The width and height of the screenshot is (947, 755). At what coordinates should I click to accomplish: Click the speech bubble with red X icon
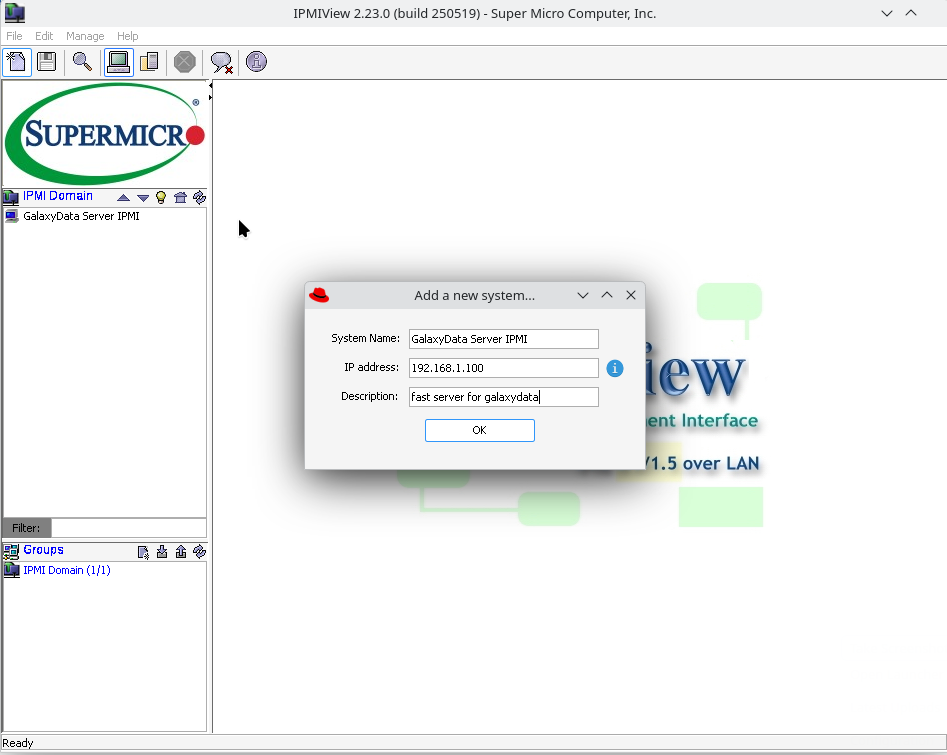(222, 62)
